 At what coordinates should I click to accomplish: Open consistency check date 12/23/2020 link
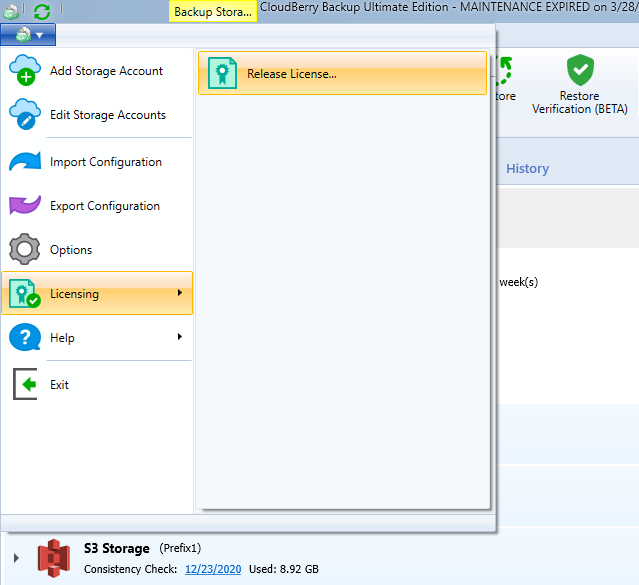[x=213, y=569]
